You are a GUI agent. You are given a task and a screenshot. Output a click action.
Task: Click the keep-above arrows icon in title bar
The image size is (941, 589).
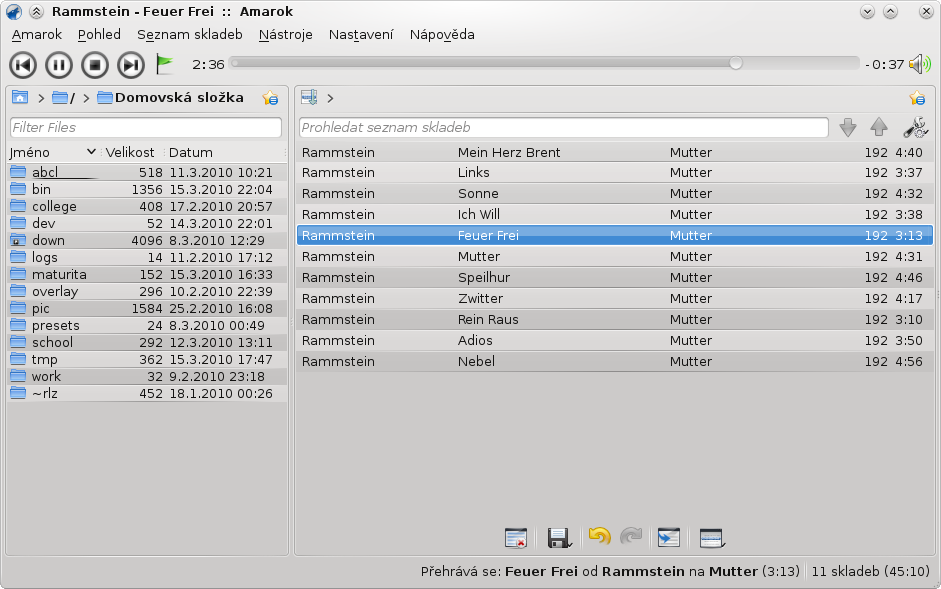pos(37,11)
